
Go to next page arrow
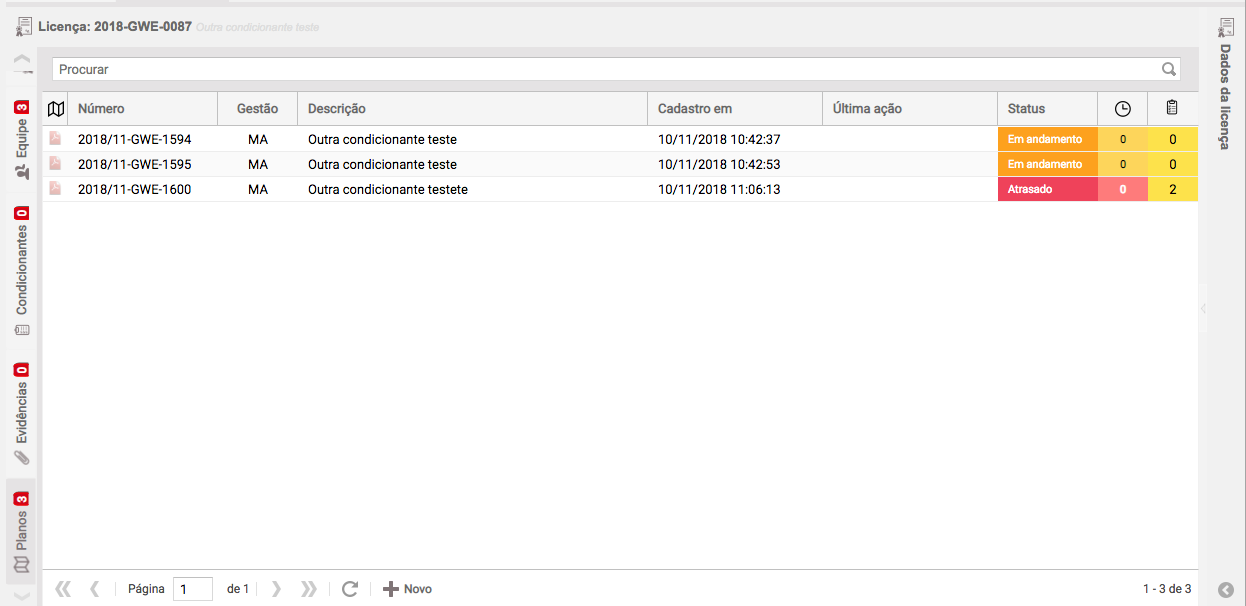tap(277, 589)
